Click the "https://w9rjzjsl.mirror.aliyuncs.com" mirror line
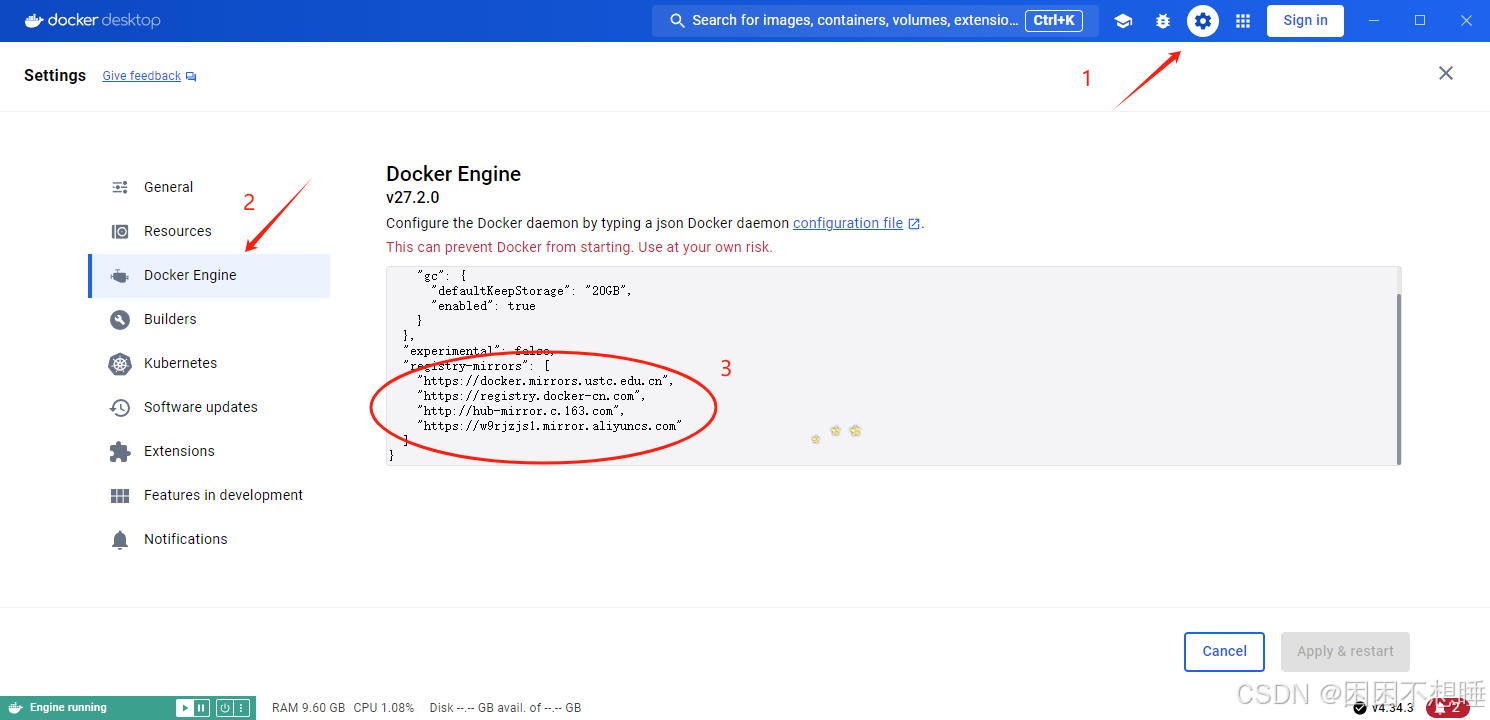The width and height of the screenshot is (1490, 720). pyautogui.click(x=549, y=426)
